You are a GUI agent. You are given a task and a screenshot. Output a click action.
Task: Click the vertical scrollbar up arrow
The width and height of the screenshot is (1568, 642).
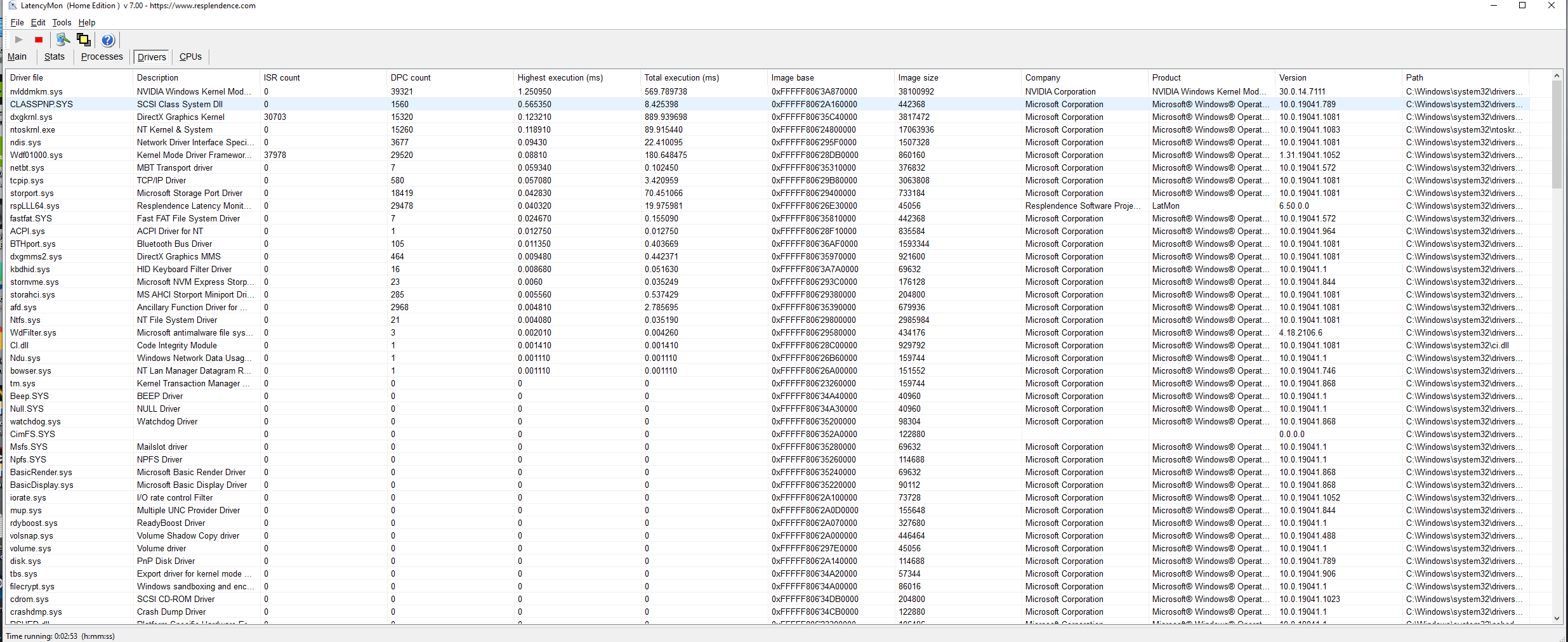click(1557, 75)
